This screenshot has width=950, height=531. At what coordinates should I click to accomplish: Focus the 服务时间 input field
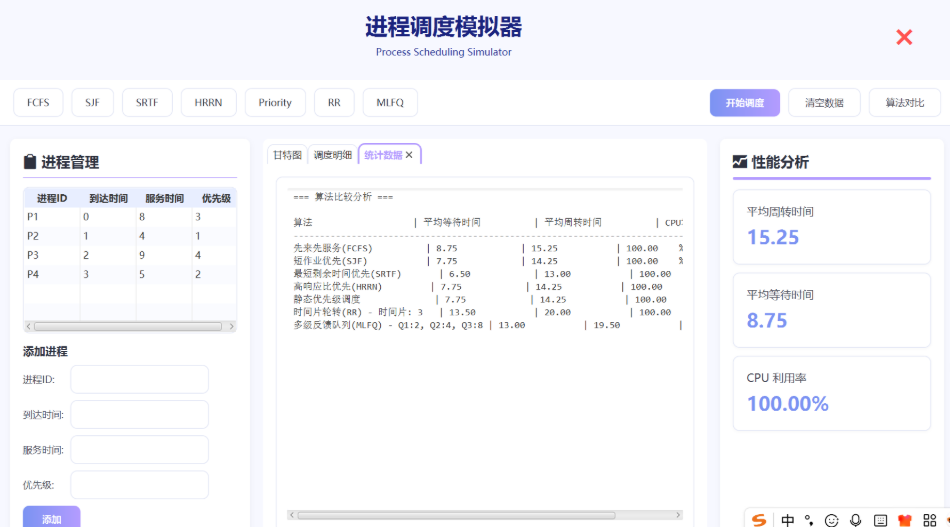tap(139, 450)
